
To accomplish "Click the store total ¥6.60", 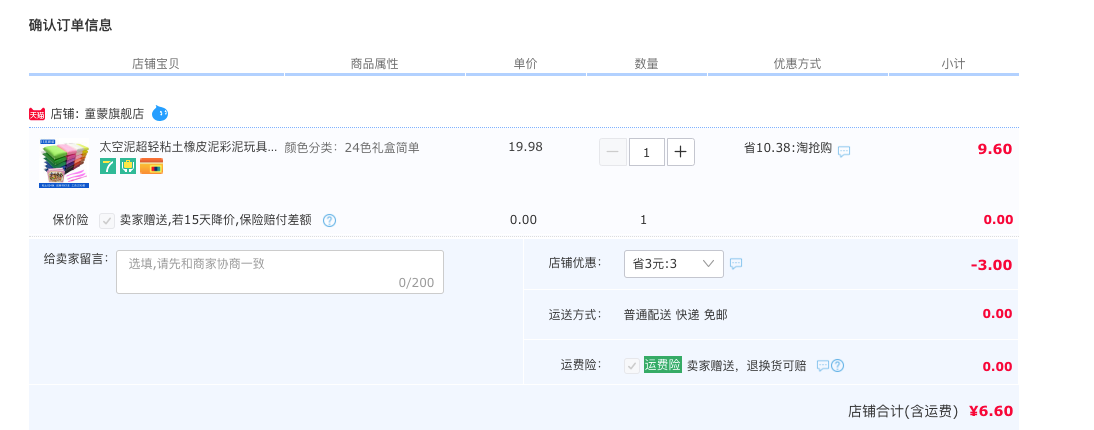I will [991, 411].
